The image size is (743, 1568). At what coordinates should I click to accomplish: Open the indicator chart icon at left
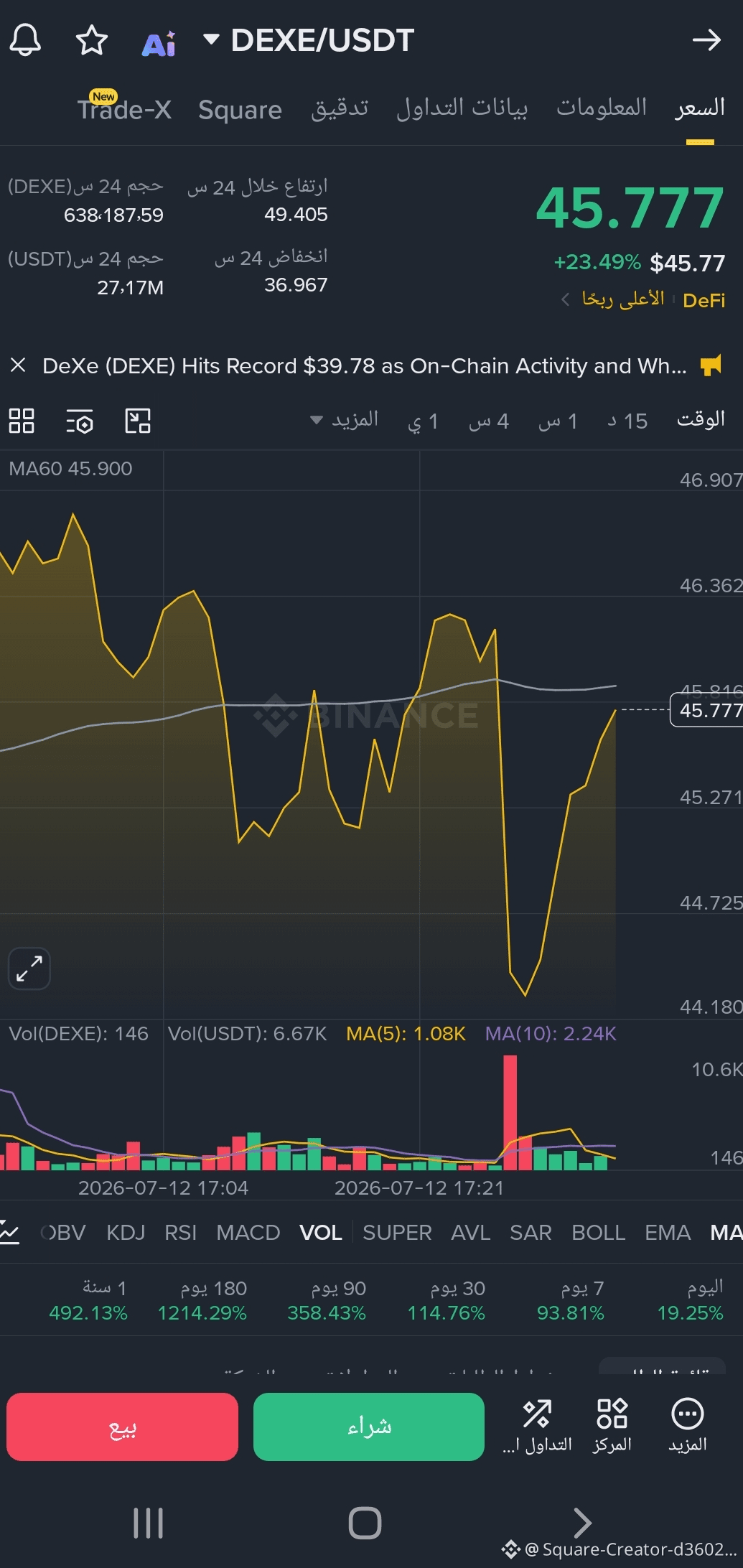[x=10, y=1232]
